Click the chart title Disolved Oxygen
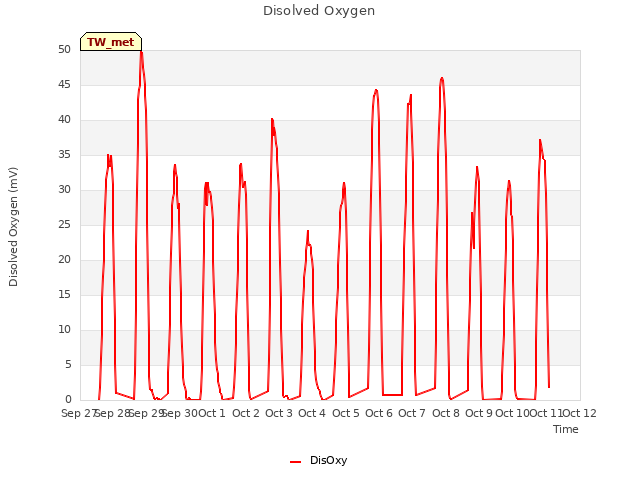Viewport: 640px width, 480px height. (319, 11)
